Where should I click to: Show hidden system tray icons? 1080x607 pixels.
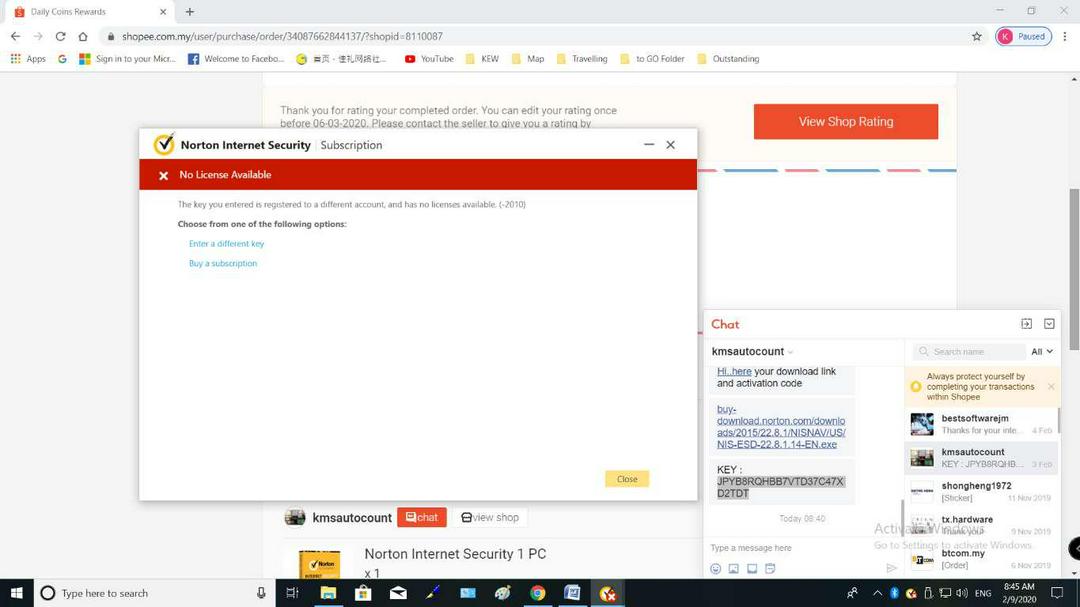coord(877,593)
